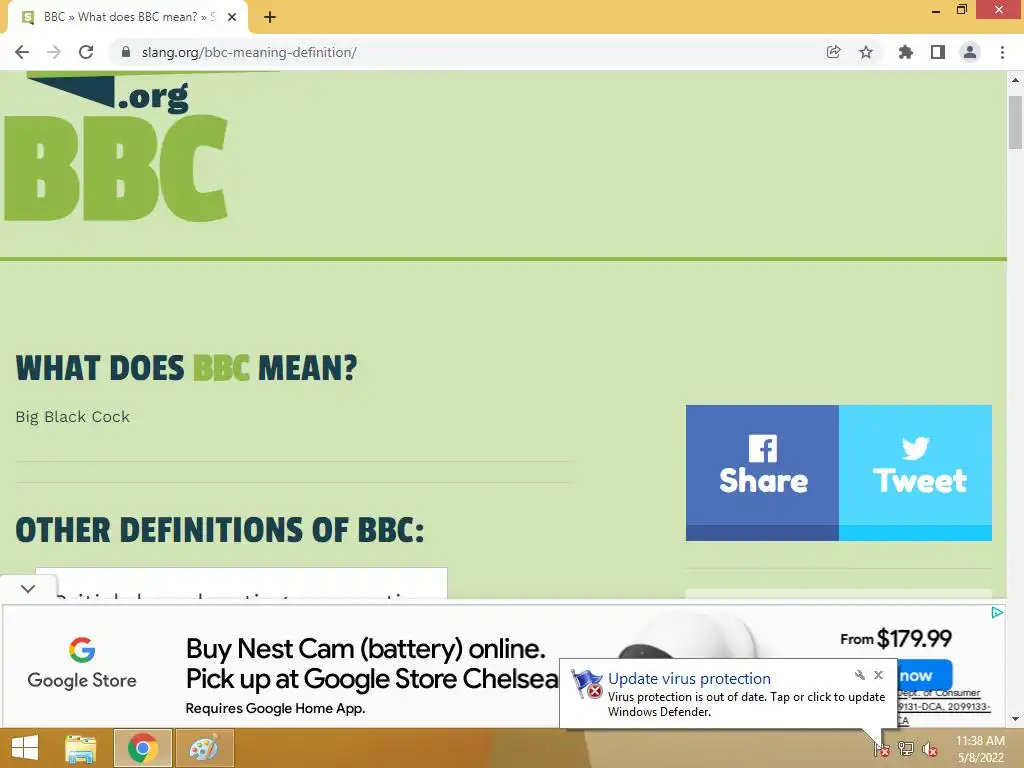
Task: Click the 'Big Black Cock' definition text
Action: [x=72, y=417]
